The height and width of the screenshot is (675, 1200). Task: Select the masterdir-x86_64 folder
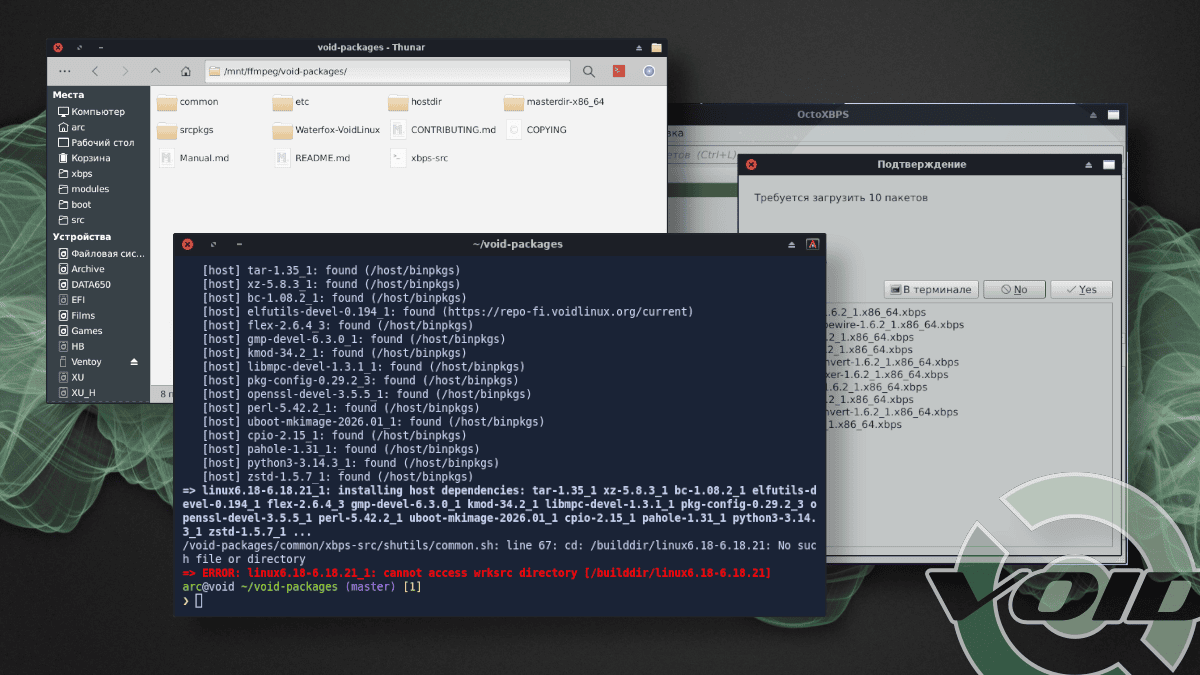click(554, 102)
